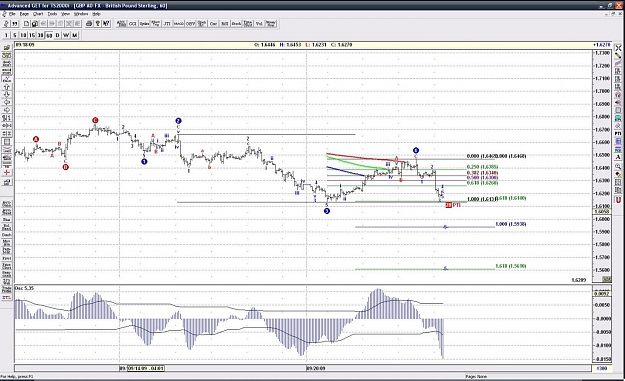Open the View menu

tap(65, 14)
